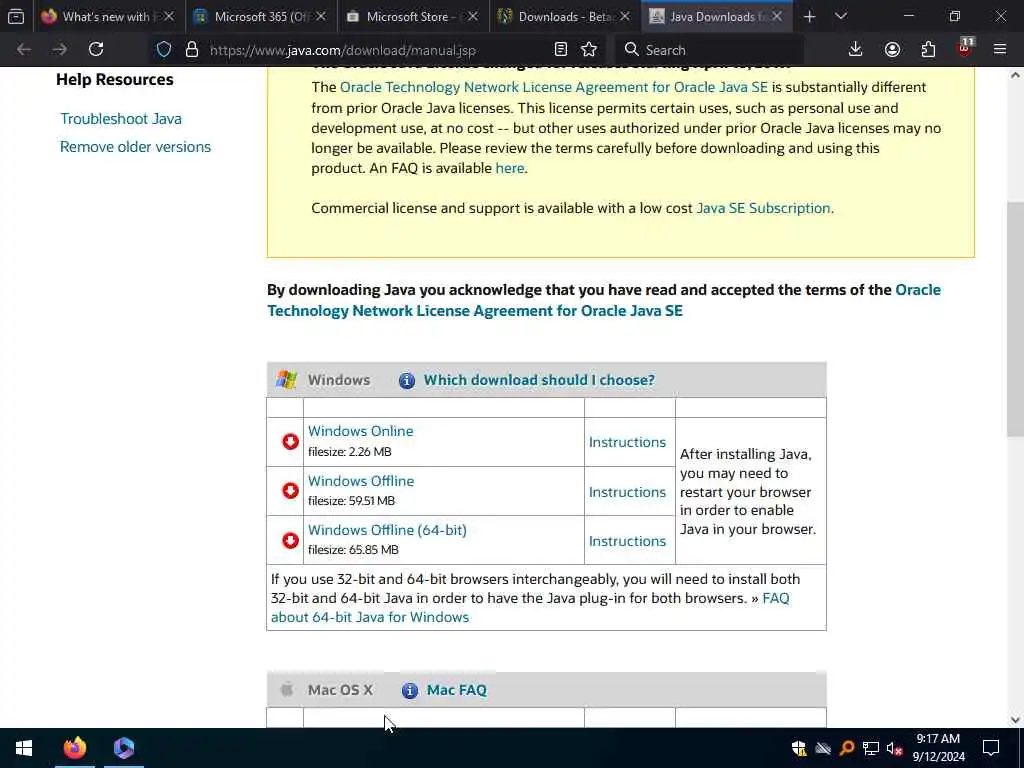Close the Downloads - Beta tab
1024x768 pixels.
(x=625, y=16)
